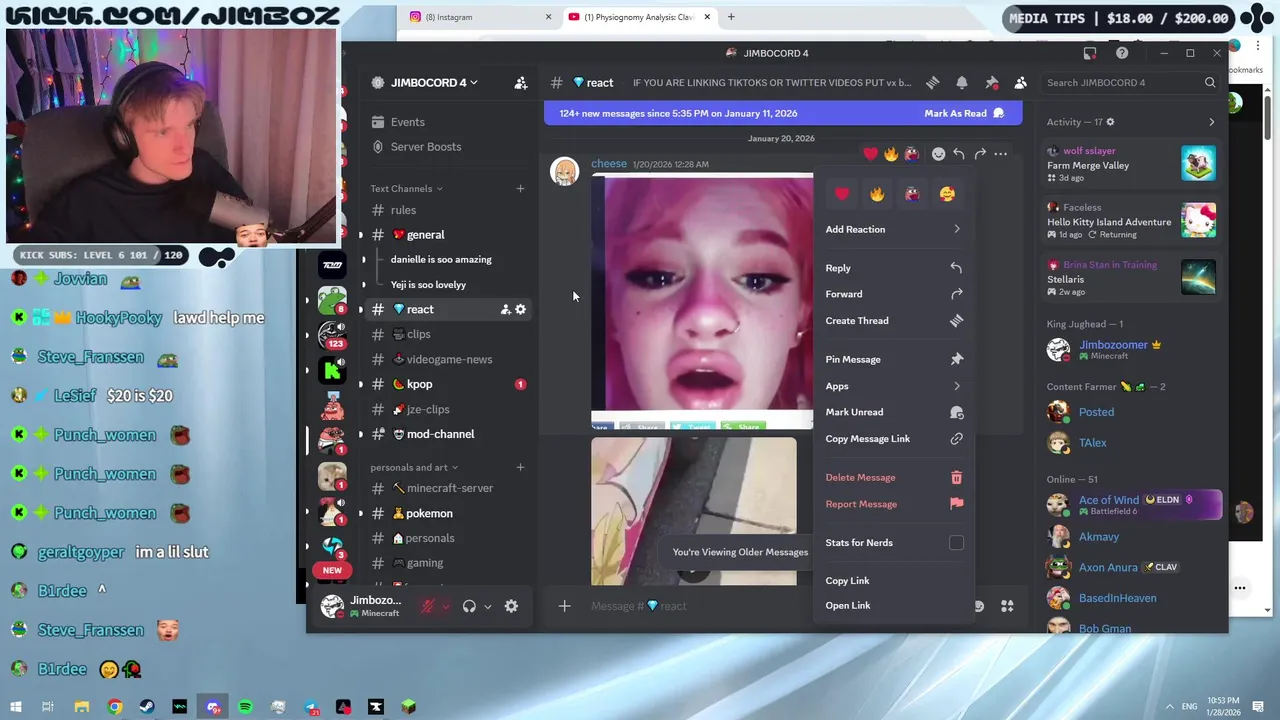React with fire emoji in context menu

pos(877,194)
